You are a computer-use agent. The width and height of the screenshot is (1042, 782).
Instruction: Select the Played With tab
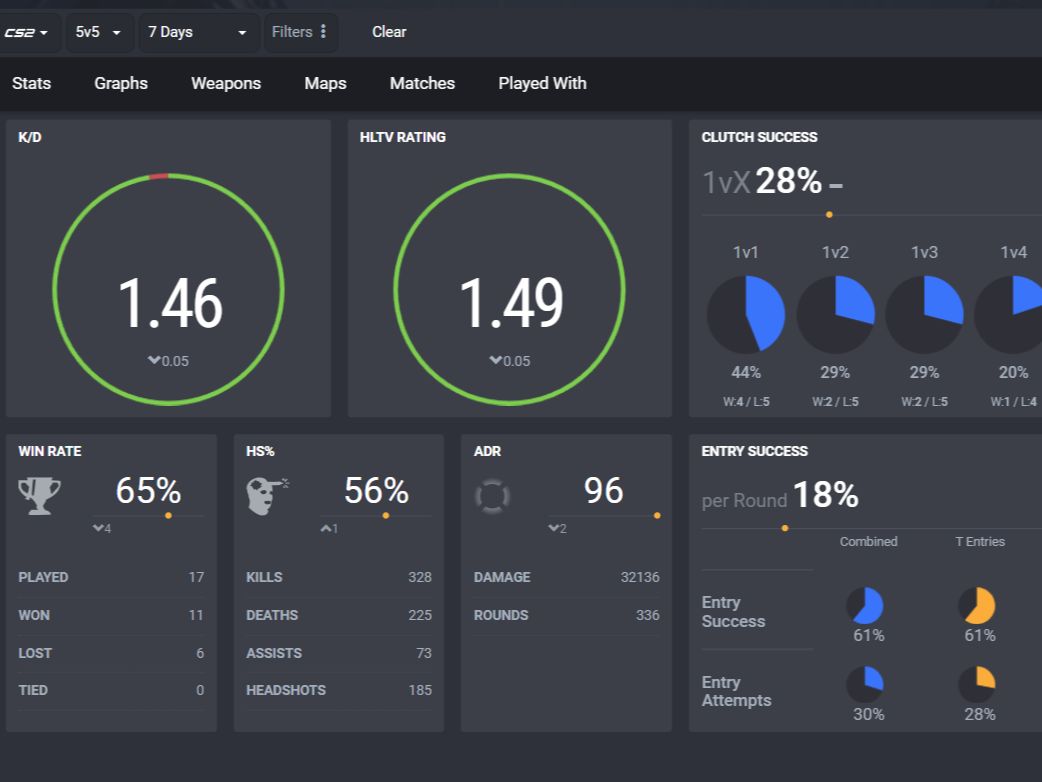(542, 83)
